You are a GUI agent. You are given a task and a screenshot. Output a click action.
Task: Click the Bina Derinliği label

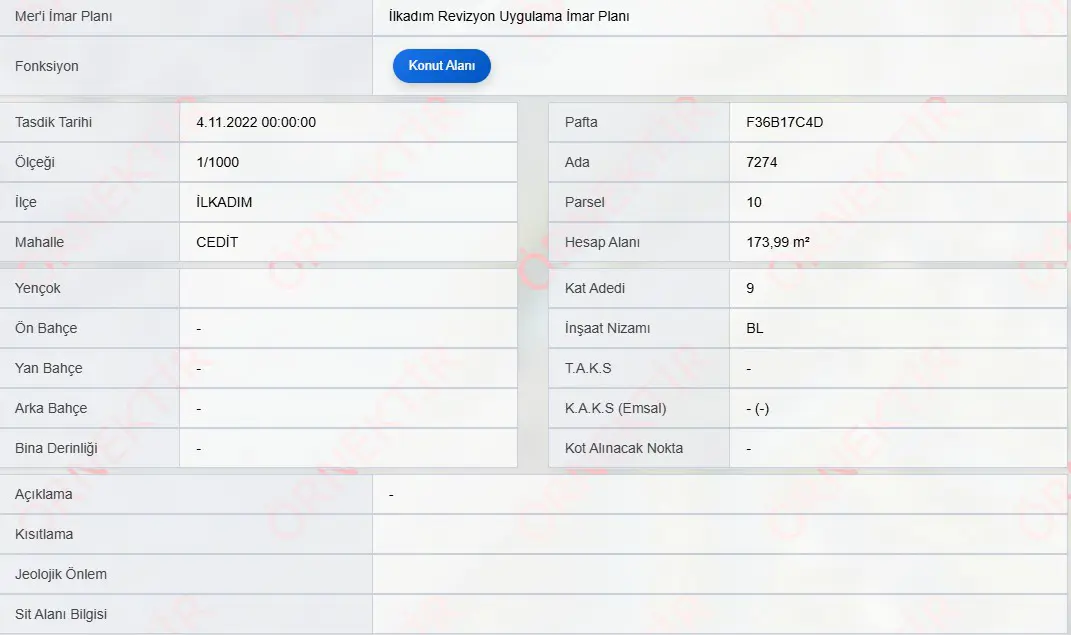(x=56, y=449)
